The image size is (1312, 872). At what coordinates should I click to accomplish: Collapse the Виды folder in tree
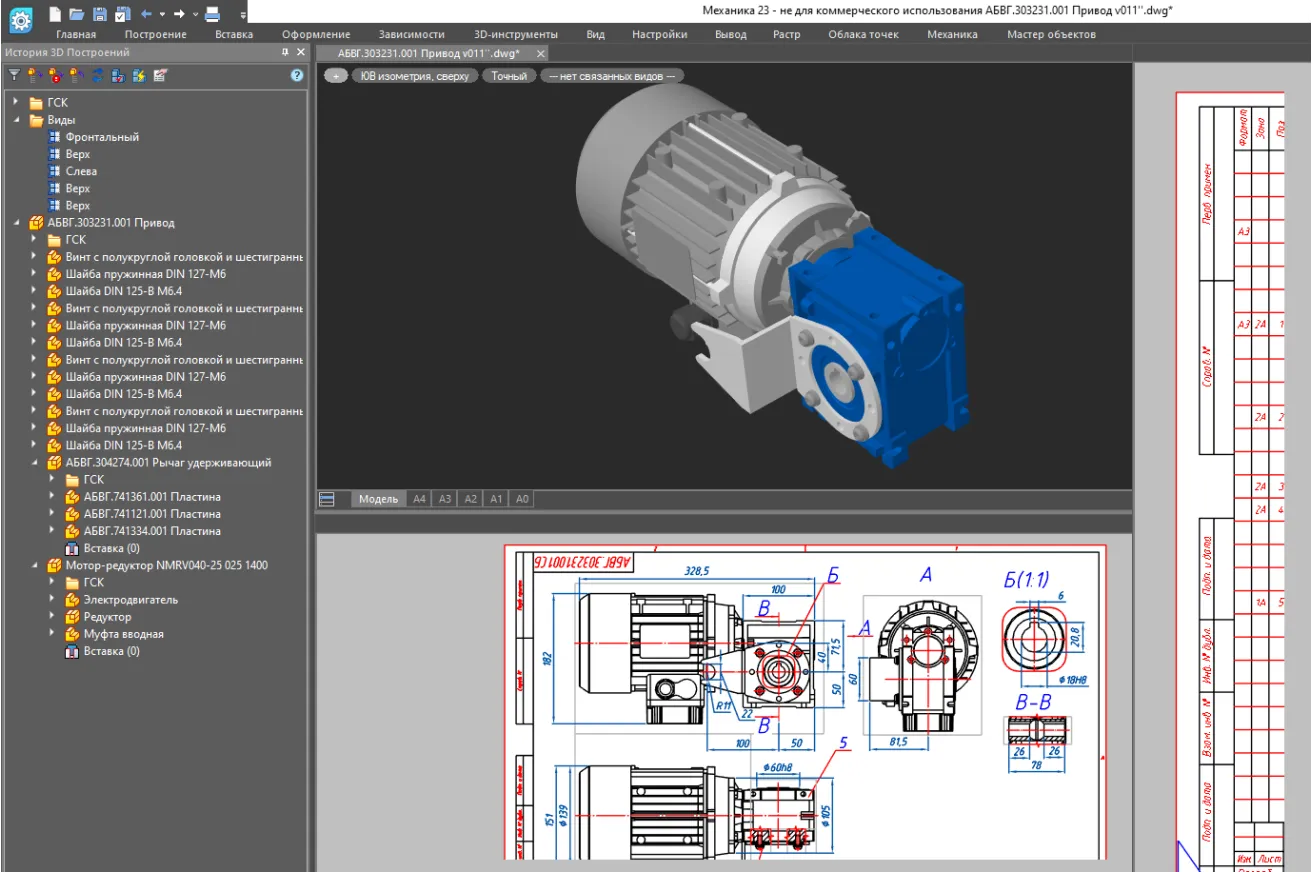16,120
